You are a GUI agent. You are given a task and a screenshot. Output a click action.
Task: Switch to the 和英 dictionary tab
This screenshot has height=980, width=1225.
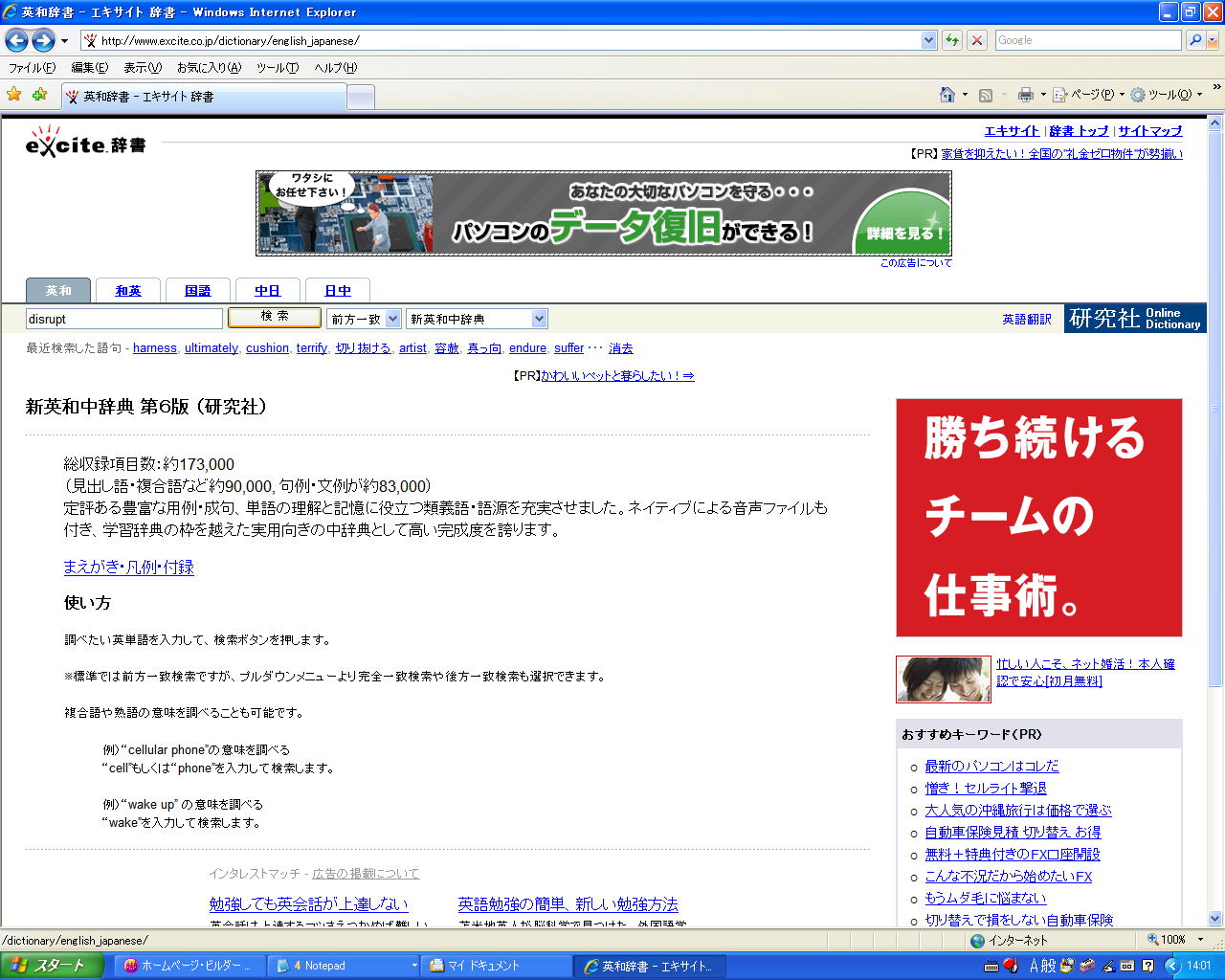click(x=128, y=291)
